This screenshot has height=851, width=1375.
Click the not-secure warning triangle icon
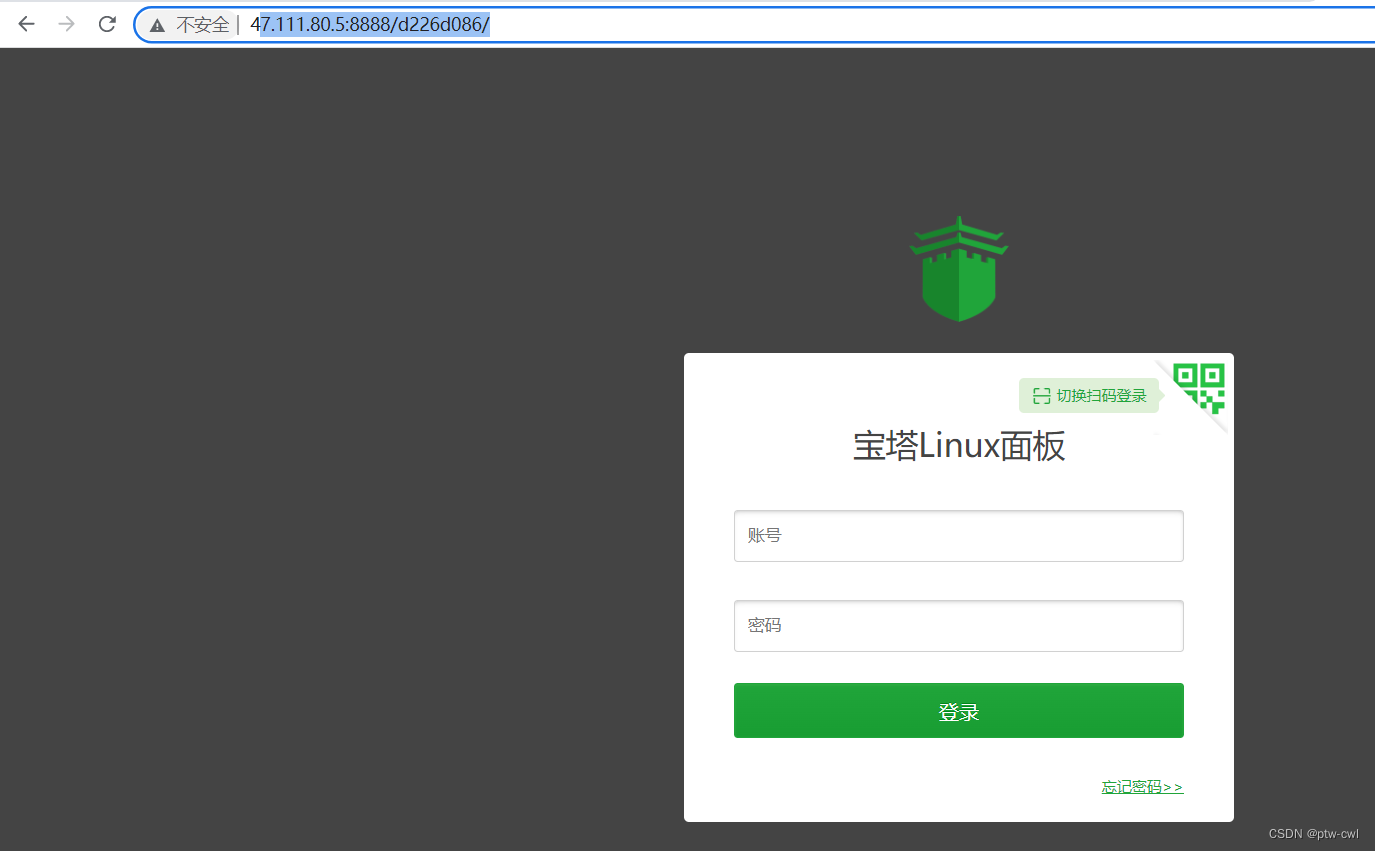pos(157,26)
